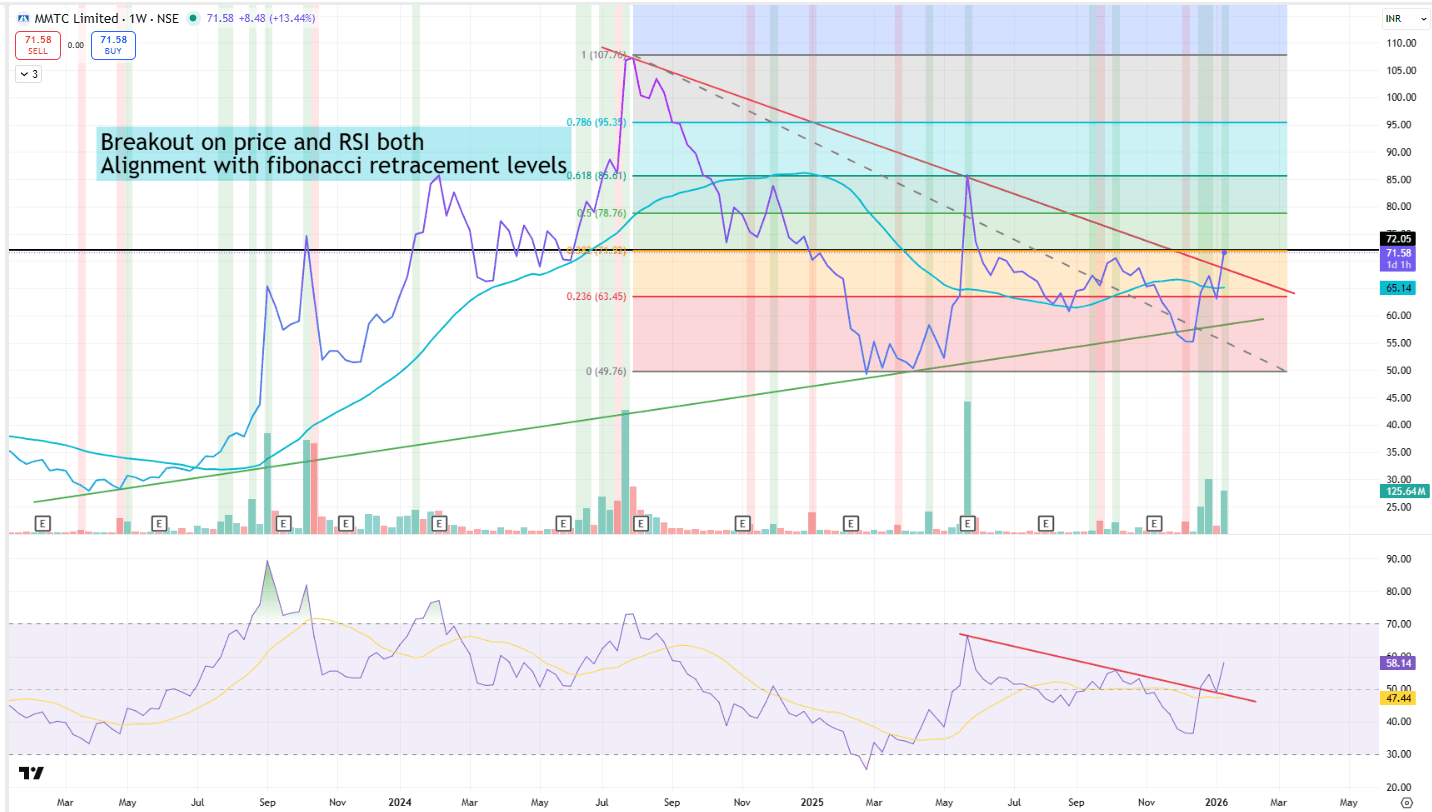Open the earnings E marker above Nov 2024
This screenshot has width=1432, height=812.
point(742,522)
